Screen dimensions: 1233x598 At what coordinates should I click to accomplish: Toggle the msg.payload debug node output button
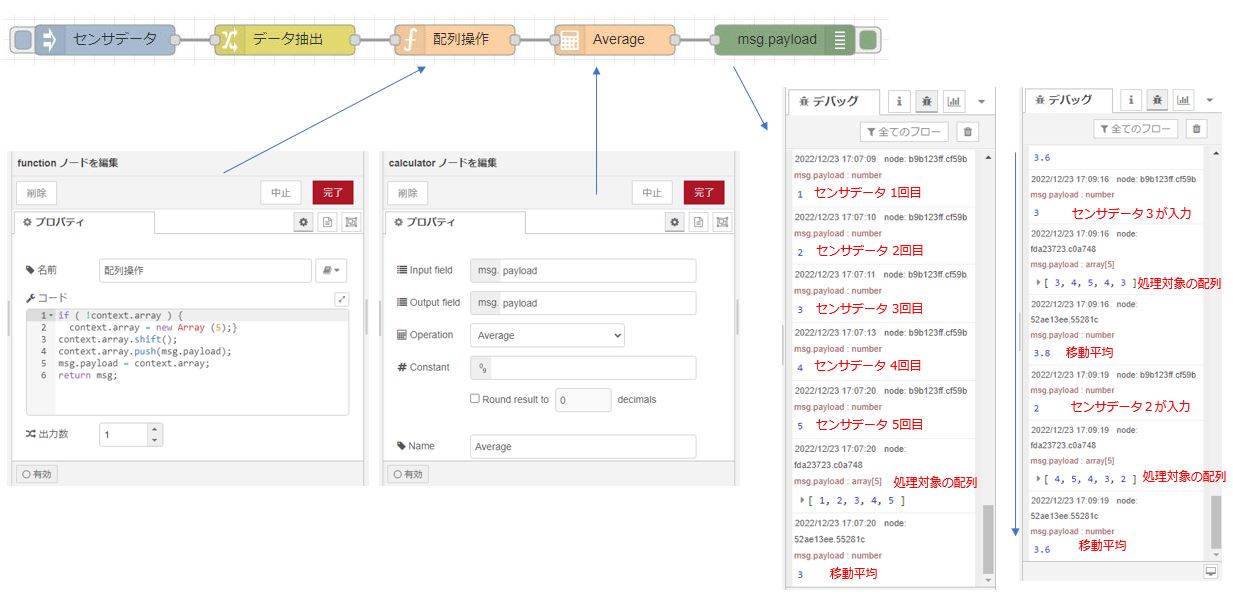click(869, 40)
